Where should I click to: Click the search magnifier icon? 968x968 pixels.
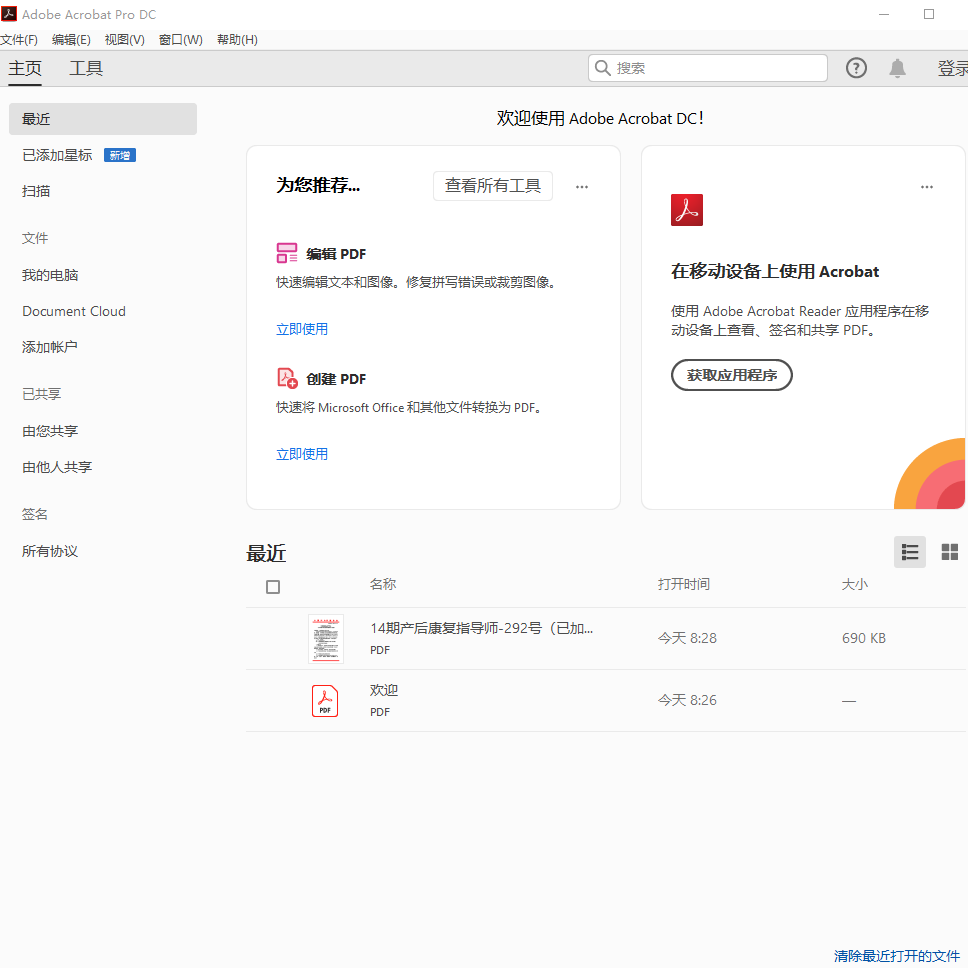point(603,68)
